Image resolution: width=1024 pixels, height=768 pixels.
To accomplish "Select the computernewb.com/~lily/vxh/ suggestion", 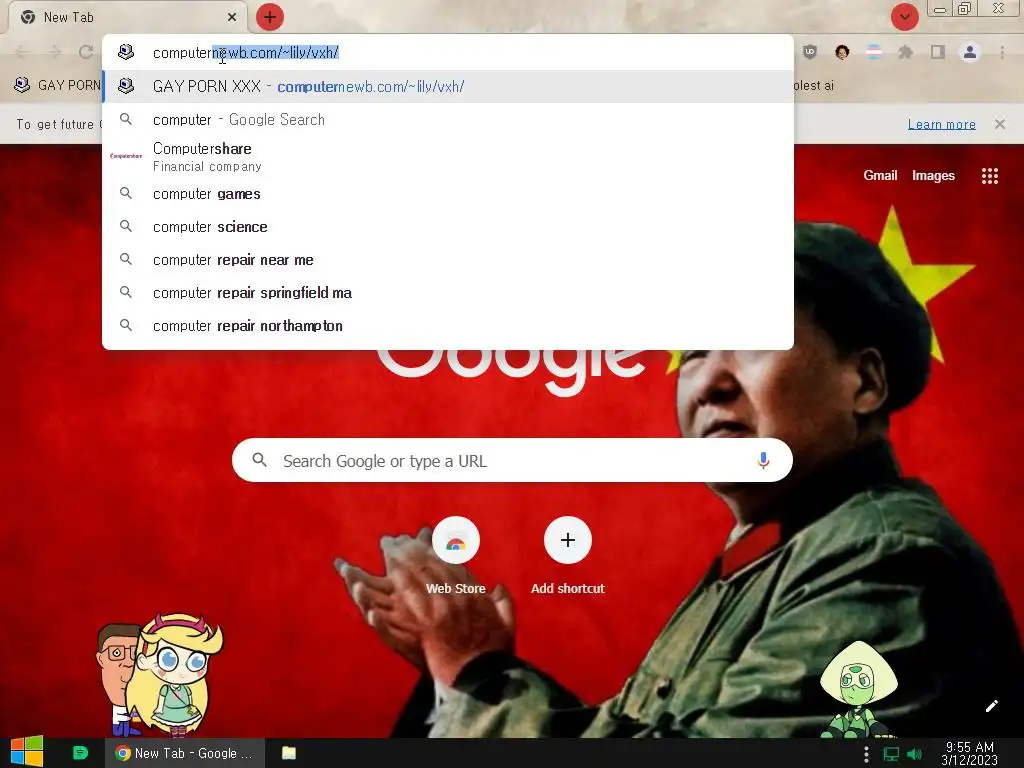I will coord(448,86).
